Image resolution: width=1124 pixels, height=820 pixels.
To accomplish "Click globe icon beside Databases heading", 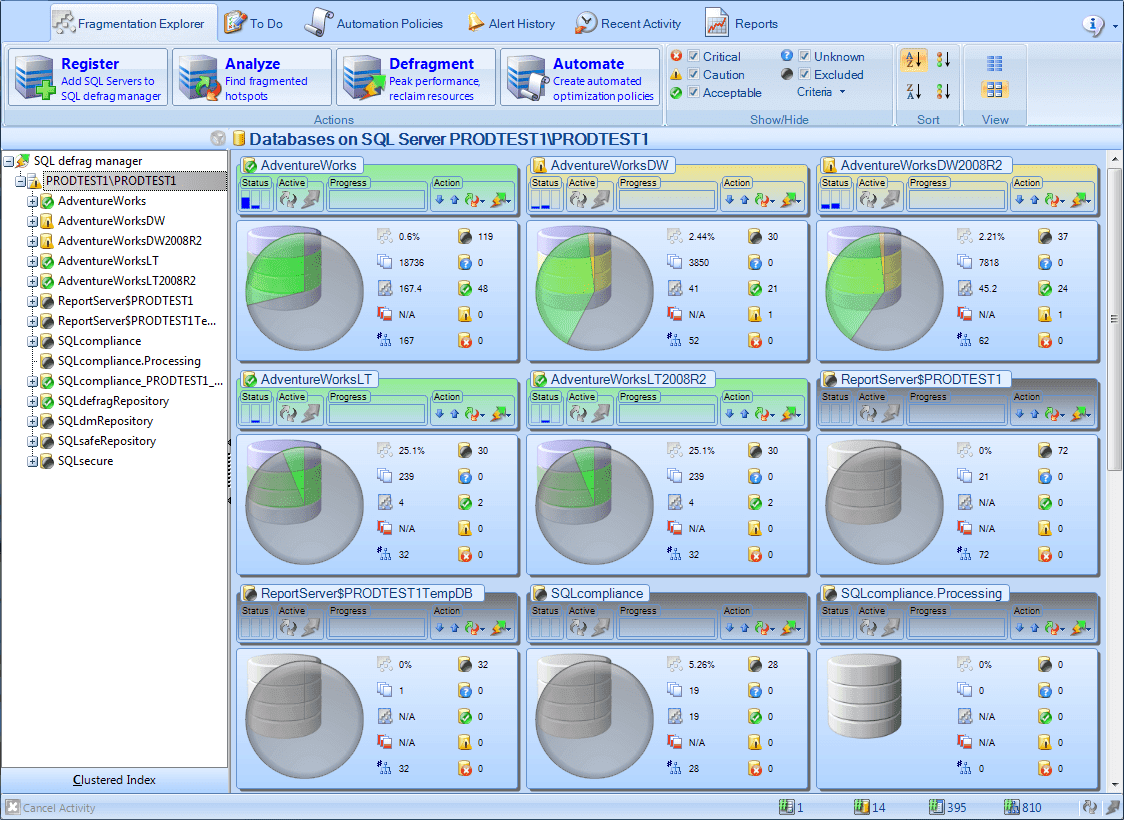I will point(218,138).
